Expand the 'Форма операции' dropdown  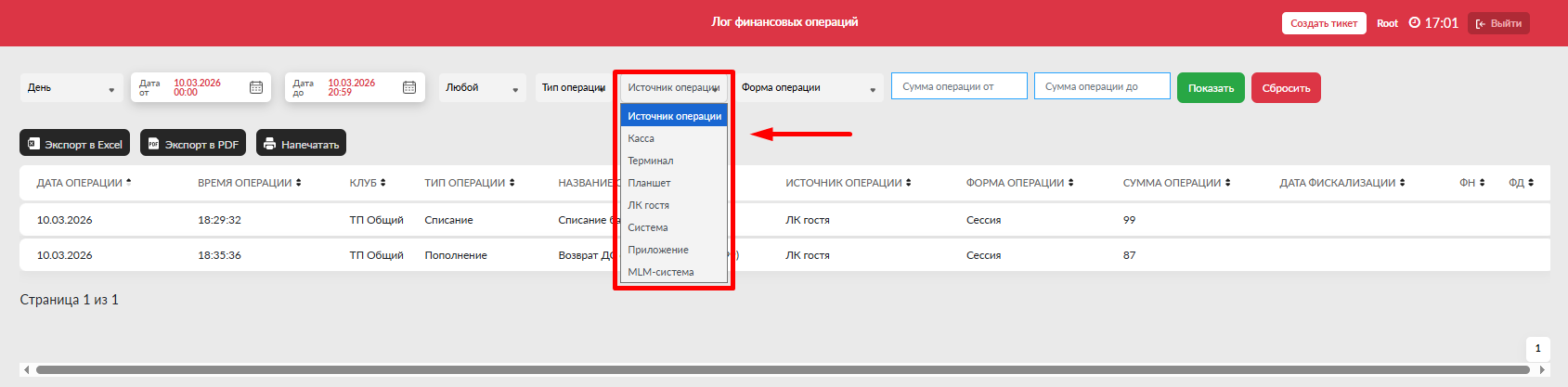[x=809, y=88]
